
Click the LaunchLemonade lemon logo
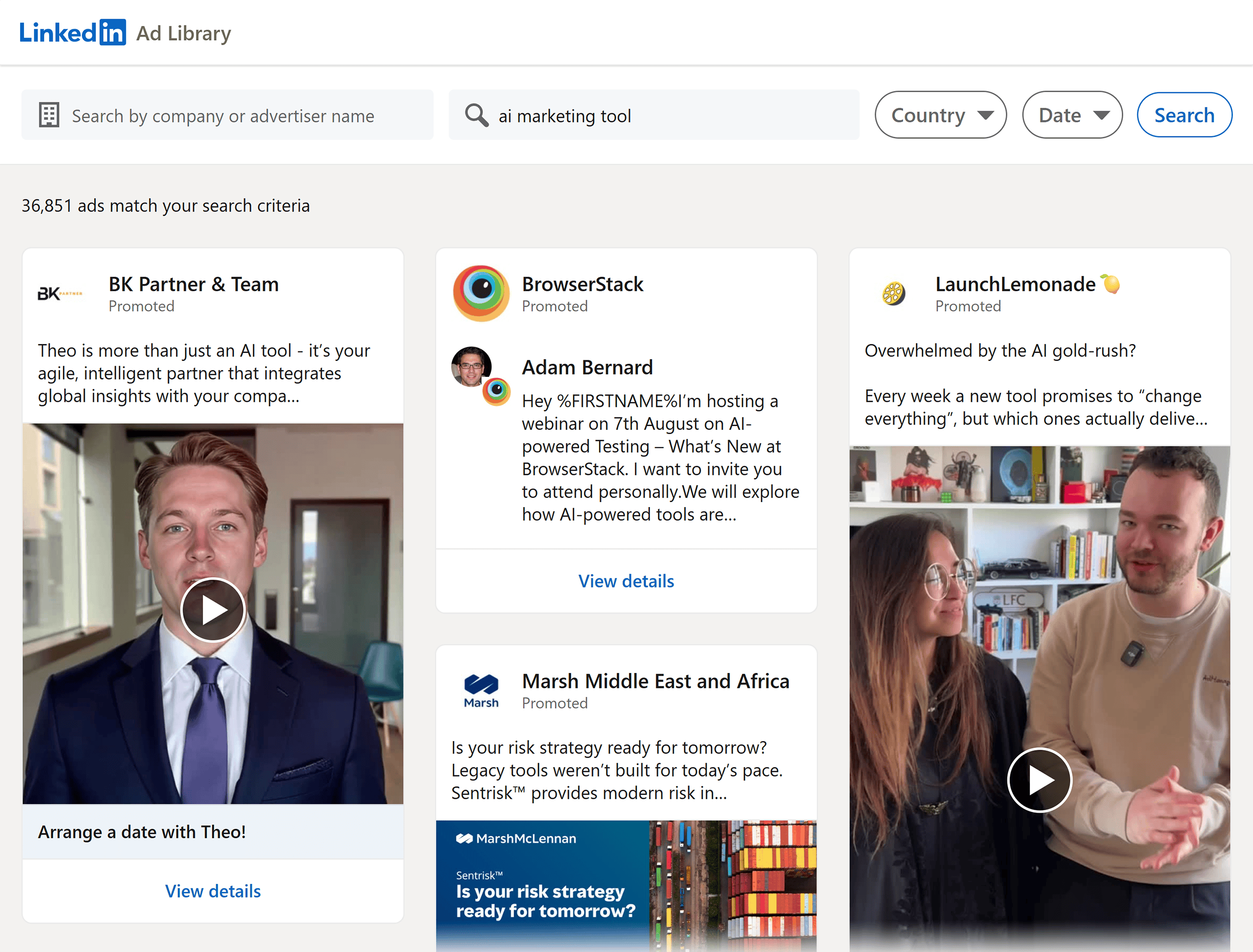894,294
